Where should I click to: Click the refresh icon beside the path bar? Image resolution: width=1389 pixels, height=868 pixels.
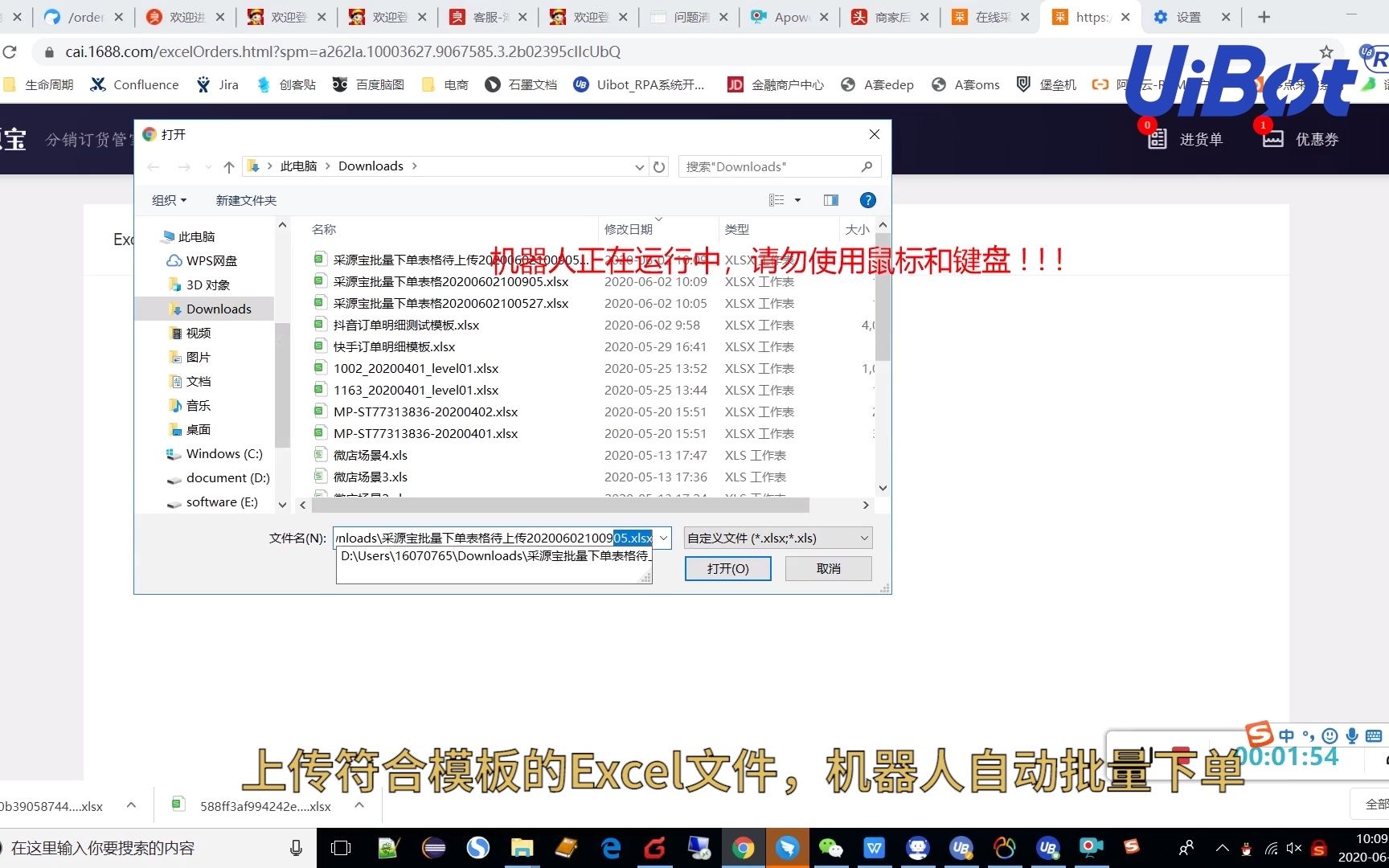(659, 166)
